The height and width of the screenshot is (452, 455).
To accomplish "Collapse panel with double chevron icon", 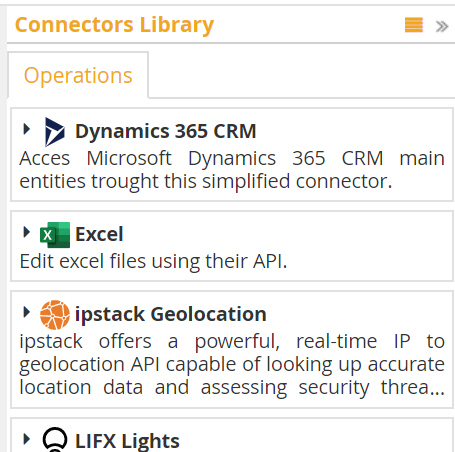I will [x=442, y=26].
